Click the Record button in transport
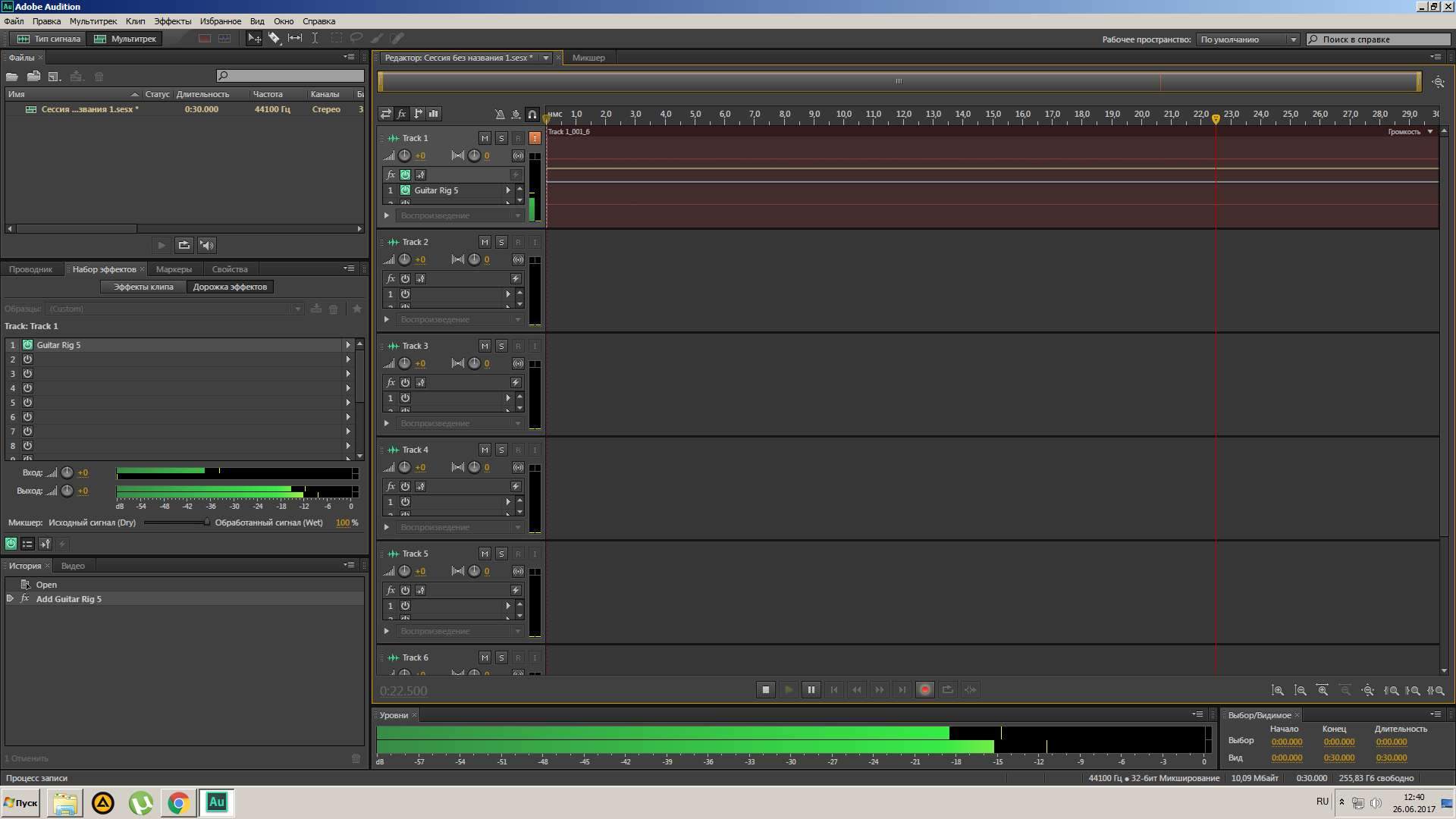Viewport: 1456px width, 819px height. click(924, 690)
